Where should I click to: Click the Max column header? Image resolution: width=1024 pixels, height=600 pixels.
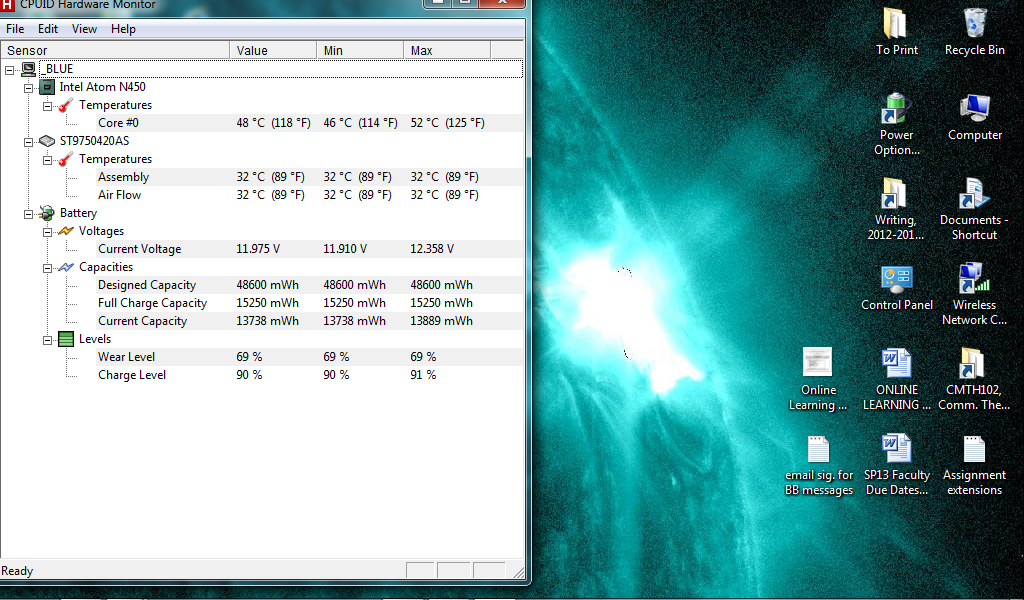tap(447, 50)
